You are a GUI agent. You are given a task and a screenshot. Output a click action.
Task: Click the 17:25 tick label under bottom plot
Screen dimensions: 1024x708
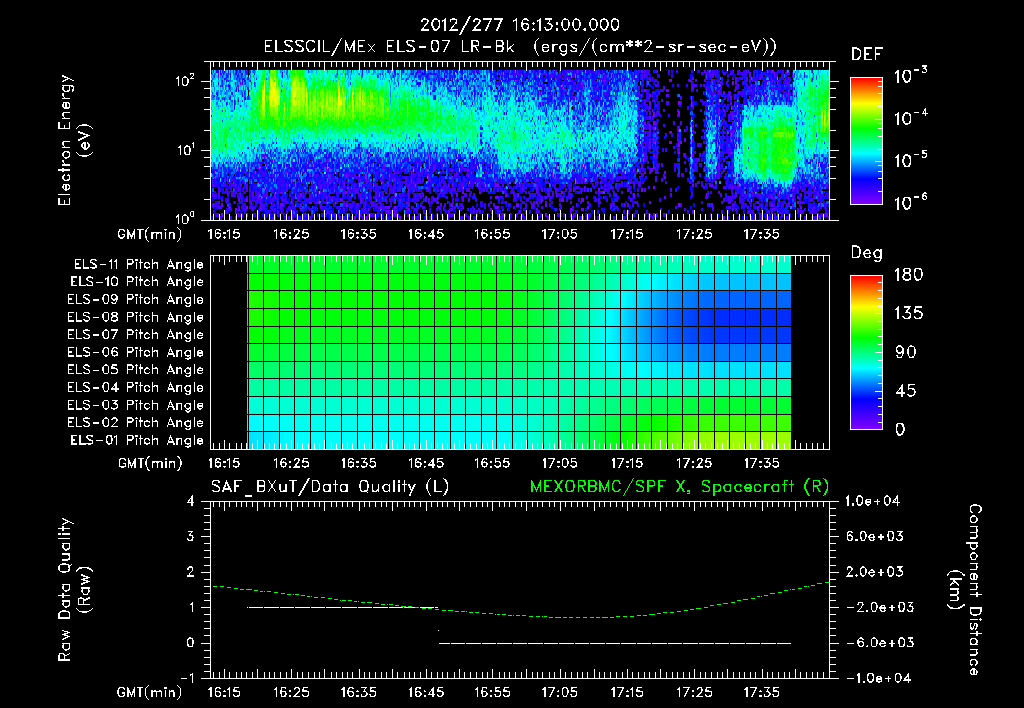694,692
